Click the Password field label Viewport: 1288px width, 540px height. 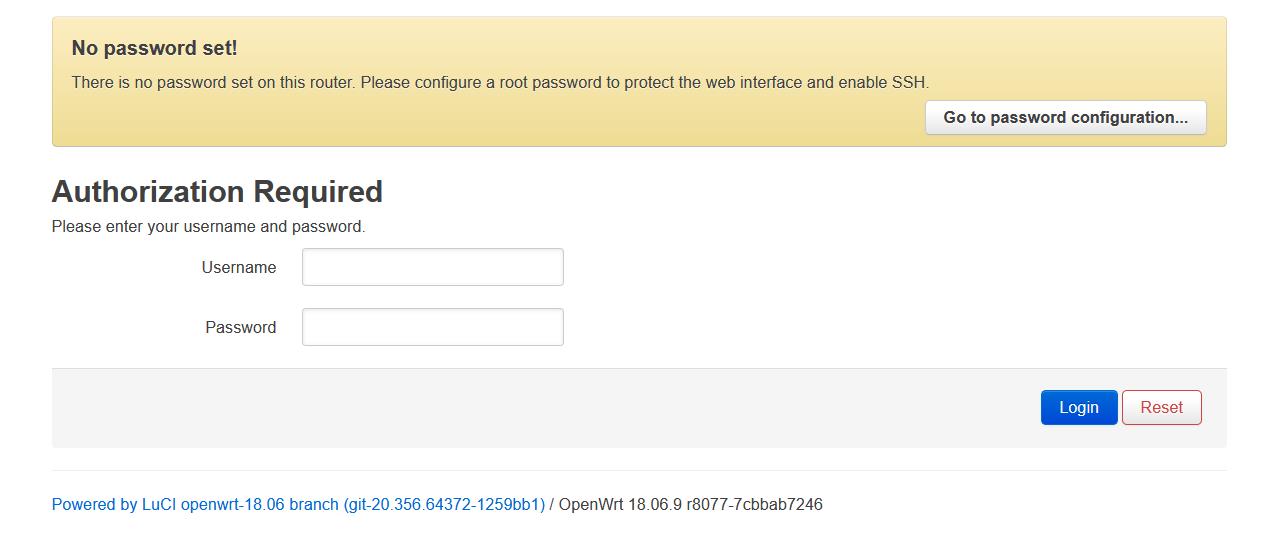tap(241, 327)
